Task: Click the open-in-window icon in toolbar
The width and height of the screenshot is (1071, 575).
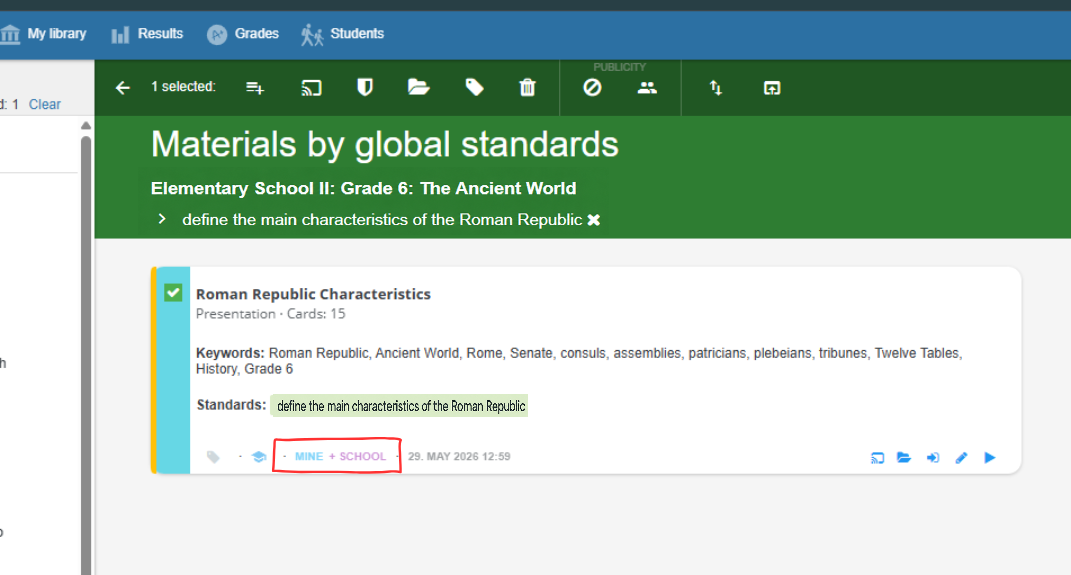Action: 772,87
